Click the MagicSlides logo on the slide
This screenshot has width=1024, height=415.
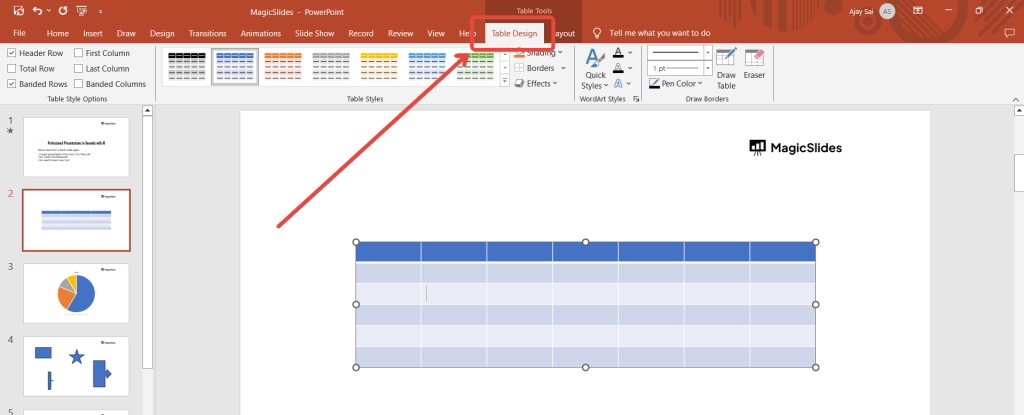pyautogui.click(x=795, y=148)
